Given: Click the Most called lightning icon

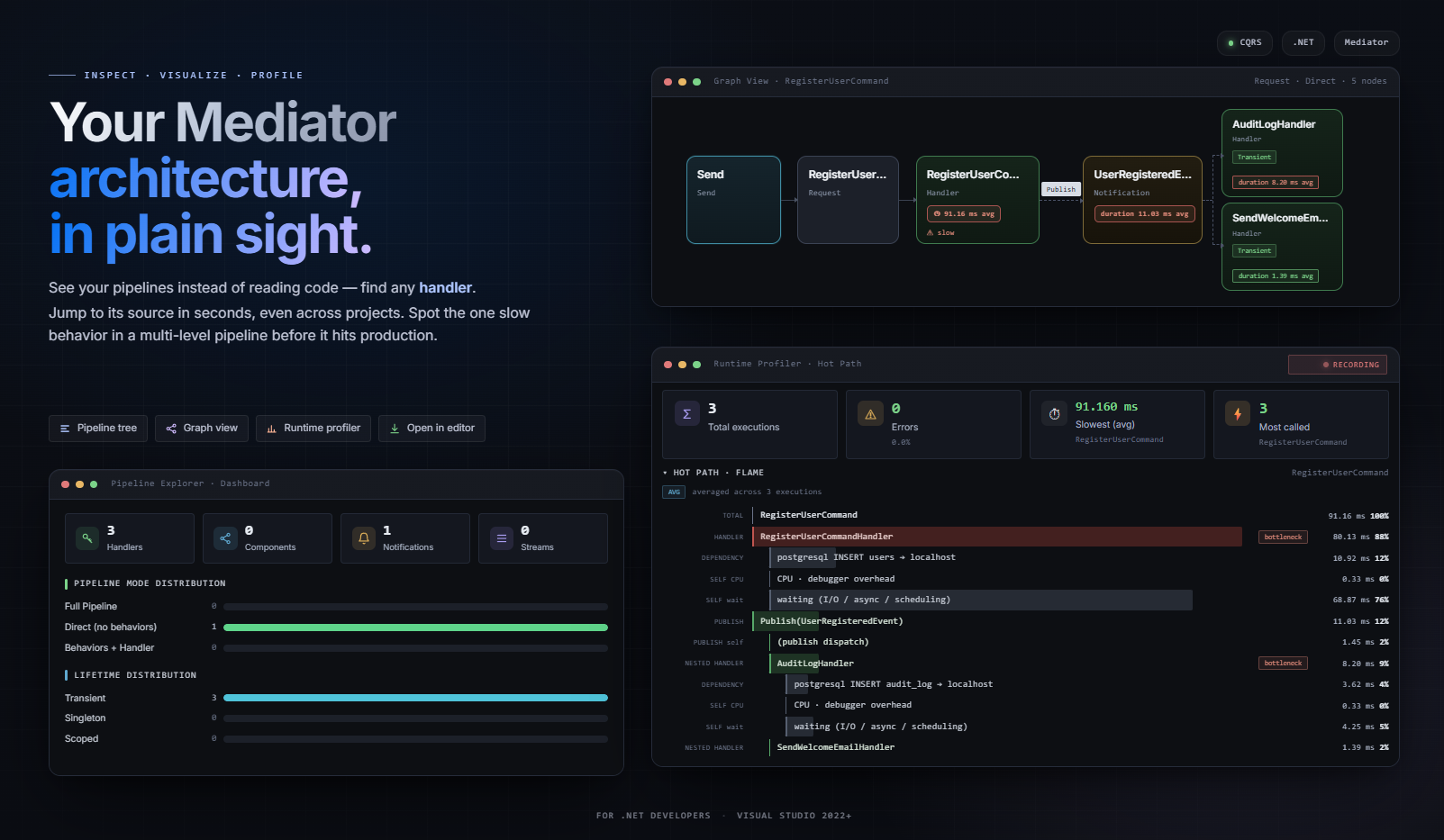Looking at the screenshot, I should pos(1238,414).
